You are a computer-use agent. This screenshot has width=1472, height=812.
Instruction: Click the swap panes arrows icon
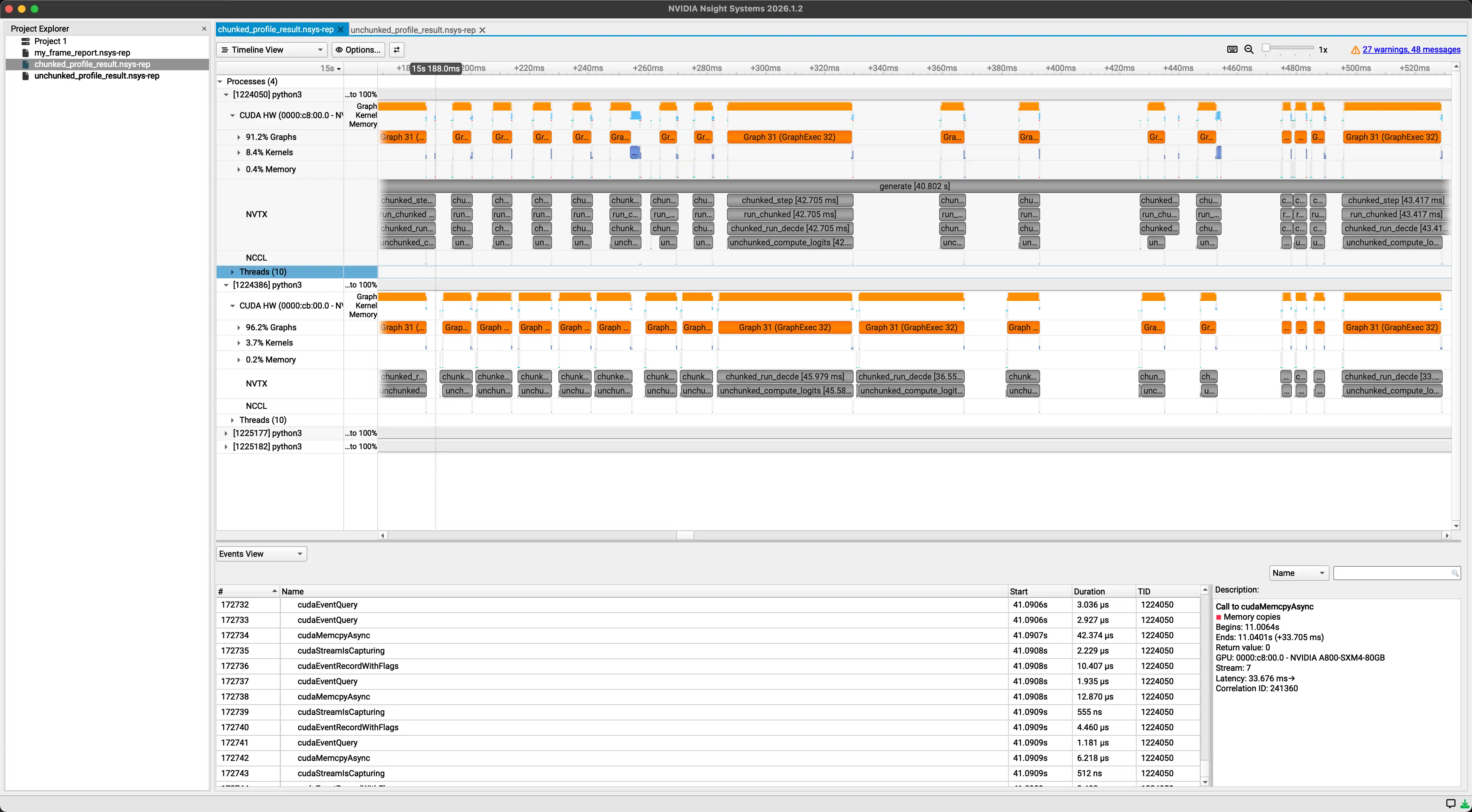coord(396,50)
